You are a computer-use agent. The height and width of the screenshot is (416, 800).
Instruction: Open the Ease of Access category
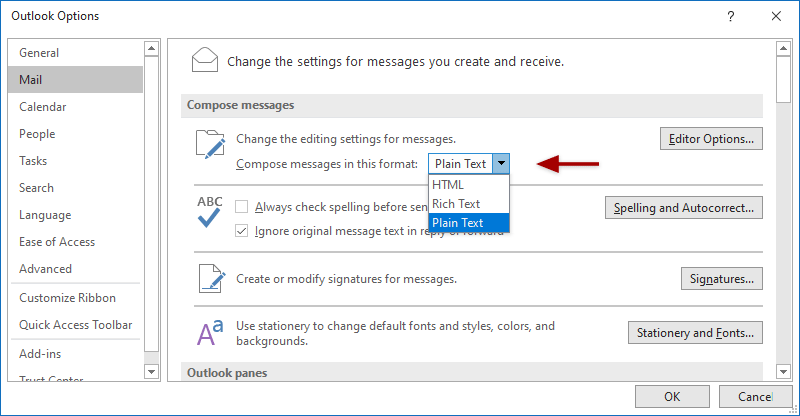tap(76, 242)
